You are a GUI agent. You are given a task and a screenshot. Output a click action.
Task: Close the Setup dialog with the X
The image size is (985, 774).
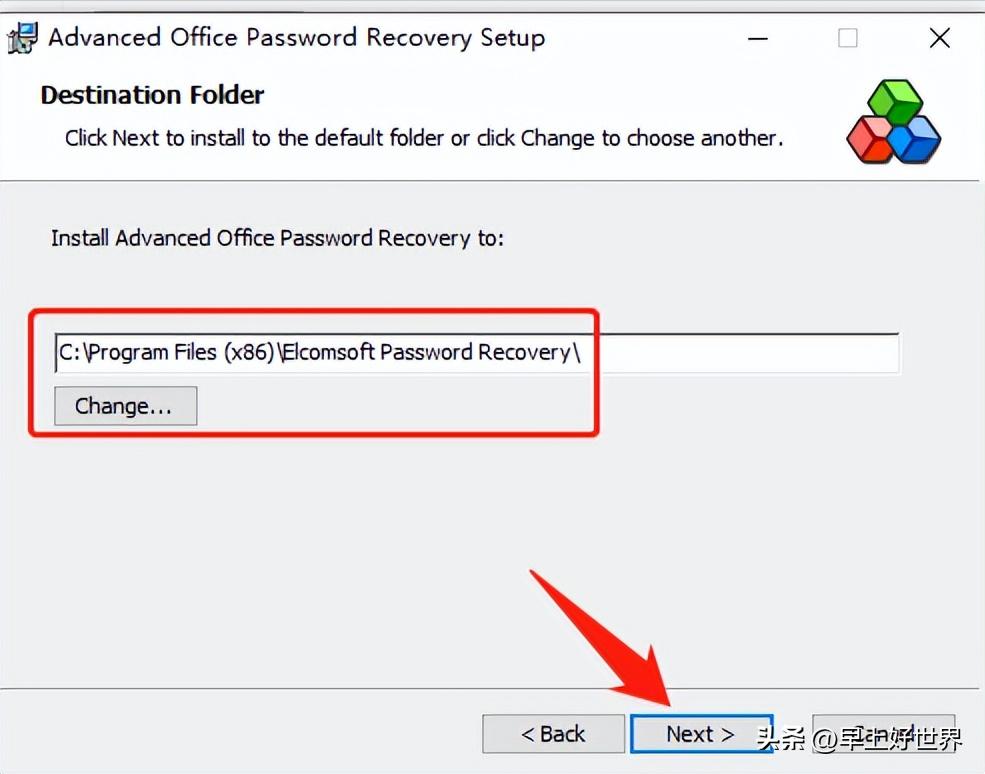(x=939, y=38)
